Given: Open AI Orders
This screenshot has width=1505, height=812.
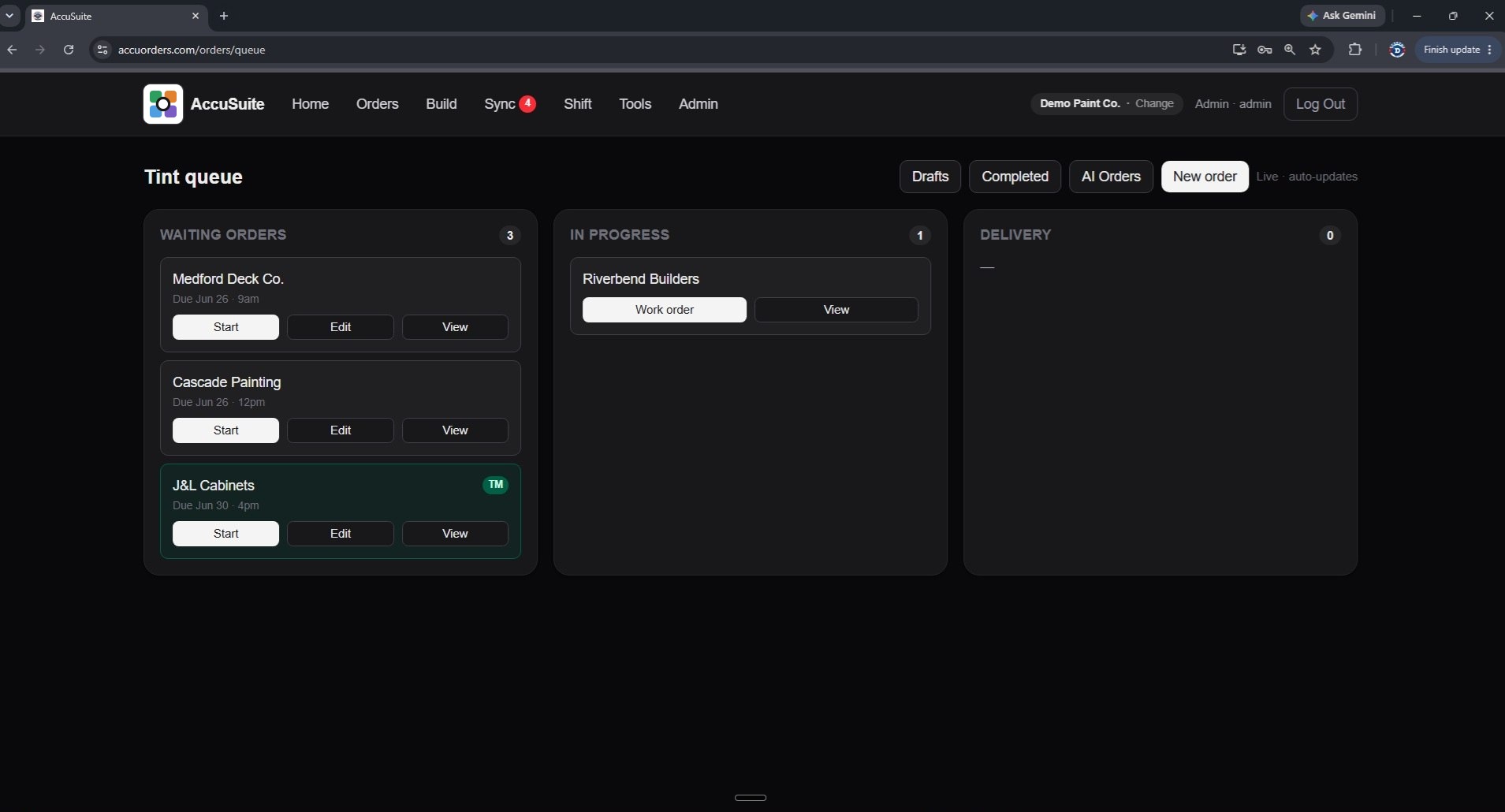Looking at the screenshot, I should 1111,177.
